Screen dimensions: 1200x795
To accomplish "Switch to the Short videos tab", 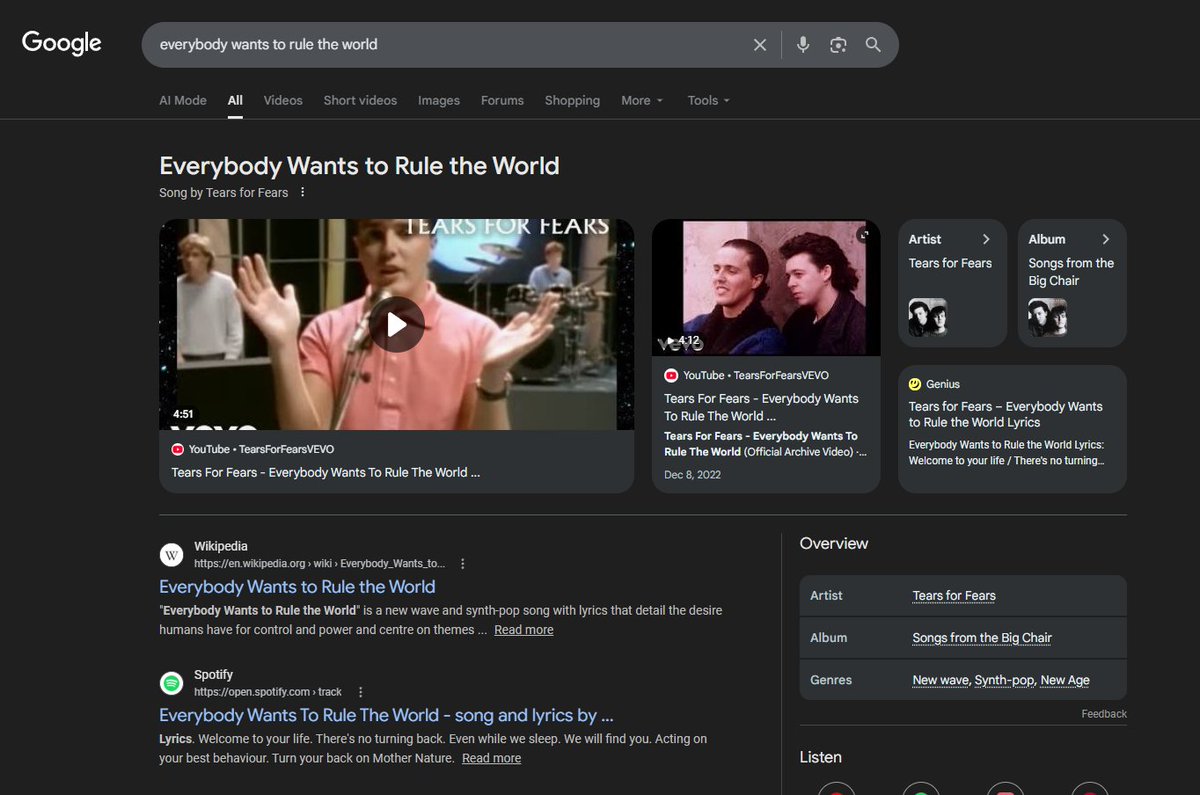I will 360,101.
